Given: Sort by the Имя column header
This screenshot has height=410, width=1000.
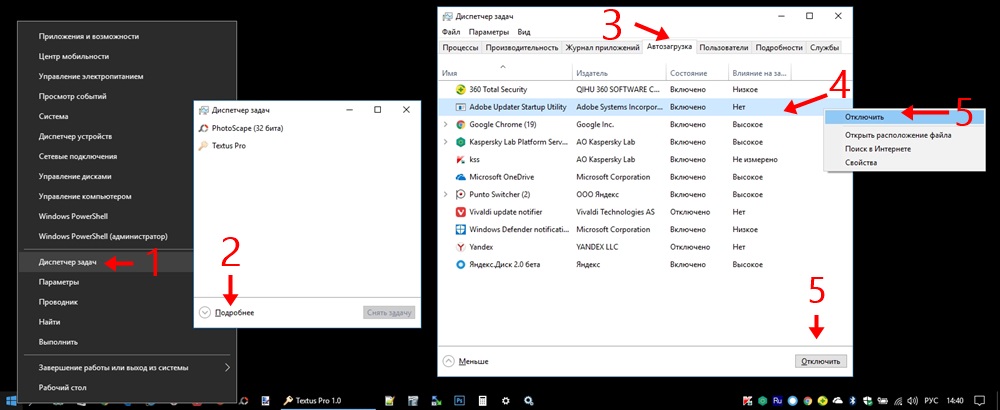Looking at the screenshot, I should click(x=449, y=73).
